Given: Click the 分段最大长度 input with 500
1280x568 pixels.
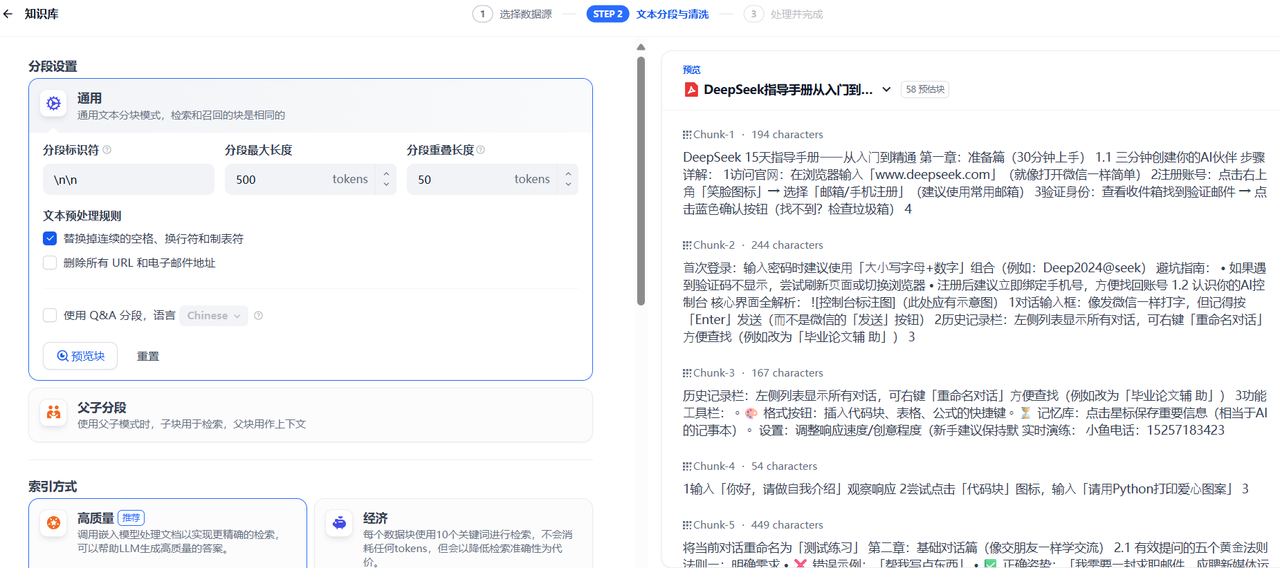Looking at the screenshot, I should tap(310, 180).
